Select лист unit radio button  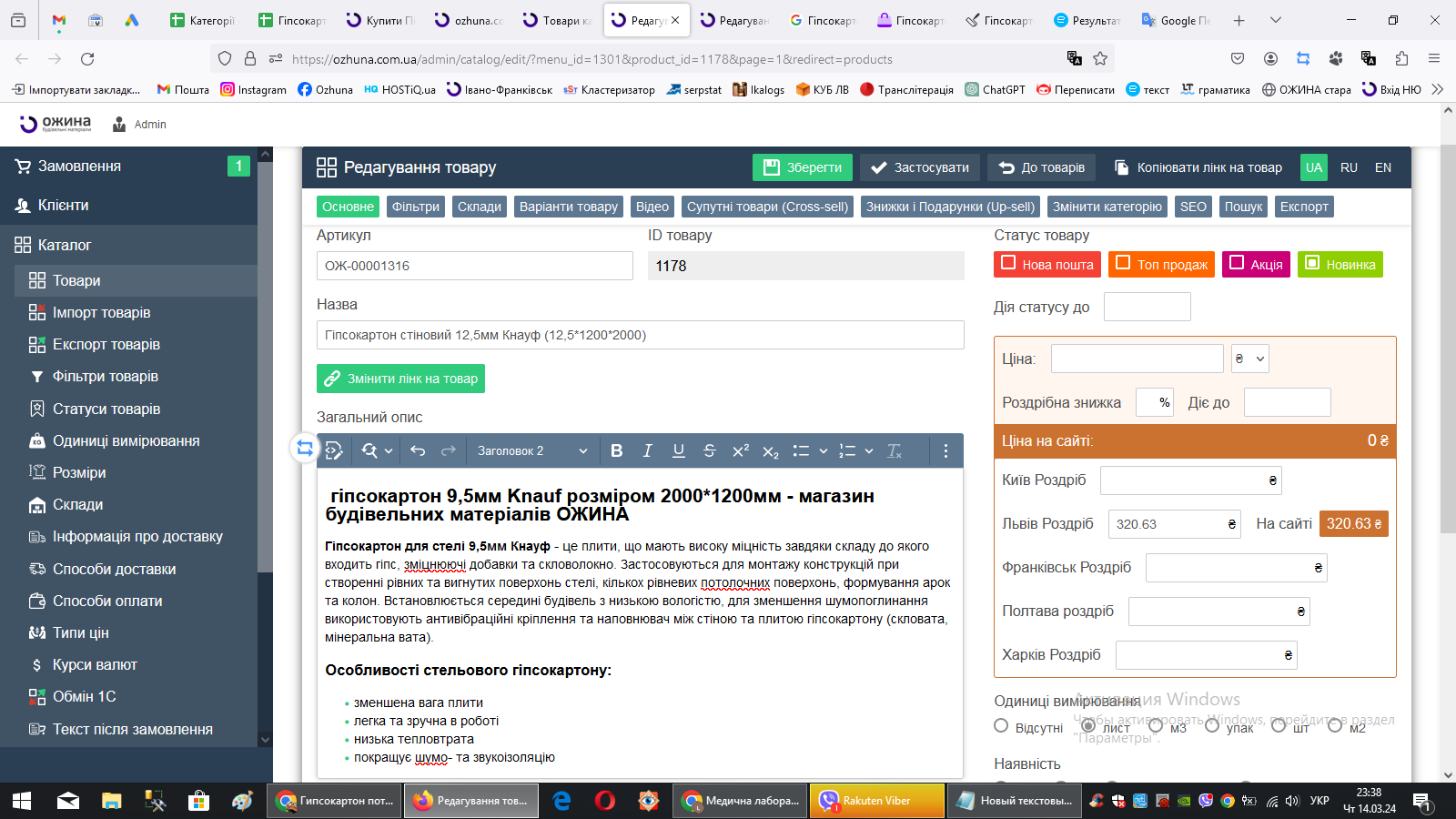(x=1088, y=726)
